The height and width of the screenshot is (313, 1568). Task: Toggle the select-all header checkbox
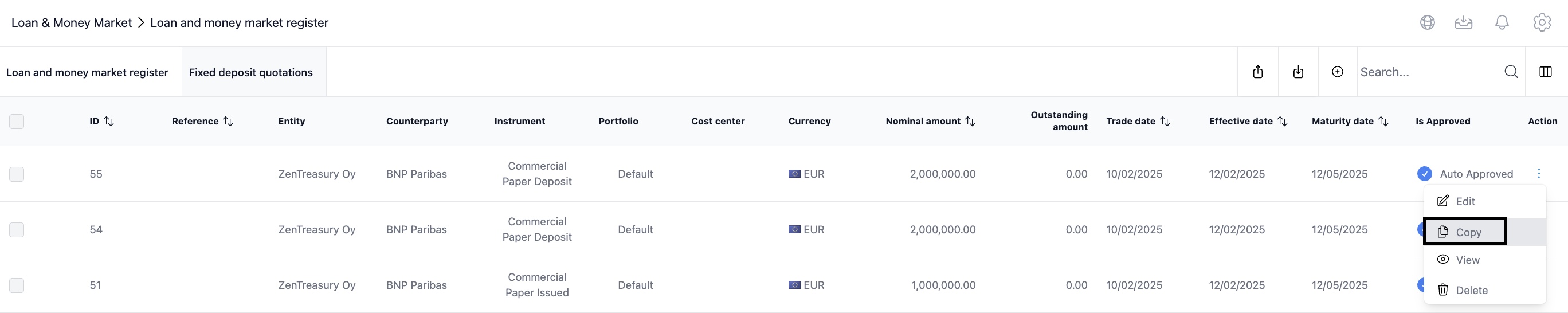(x=17, y=121)
